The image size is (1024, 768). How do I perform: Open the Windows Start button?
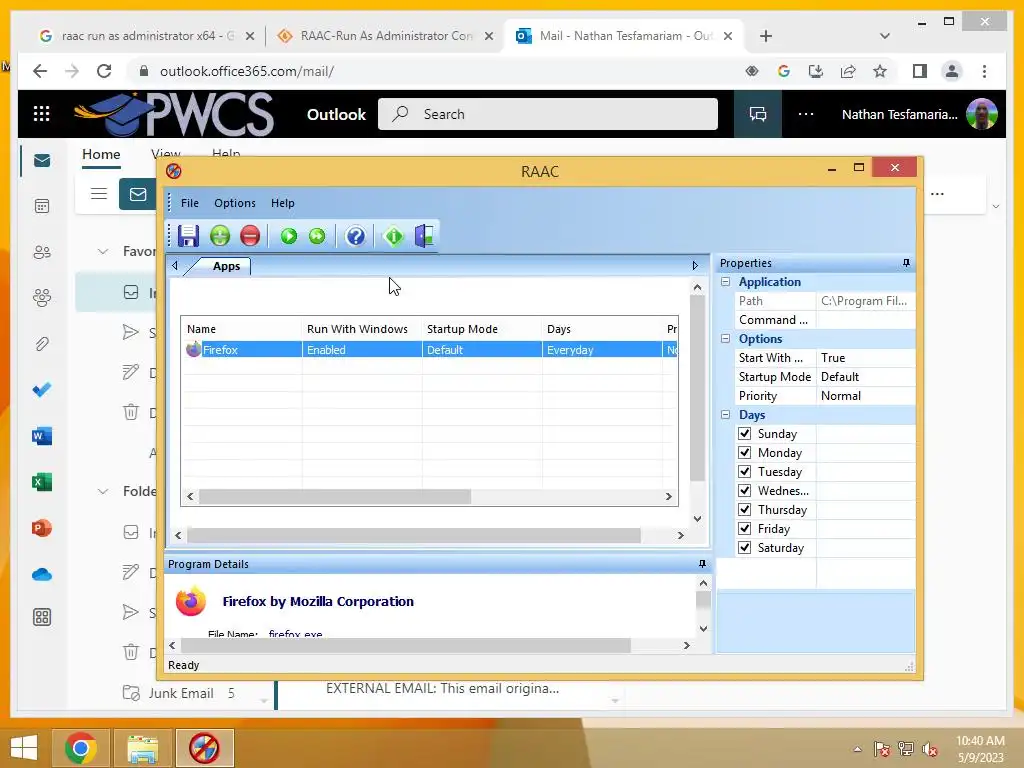click(24, 748)
